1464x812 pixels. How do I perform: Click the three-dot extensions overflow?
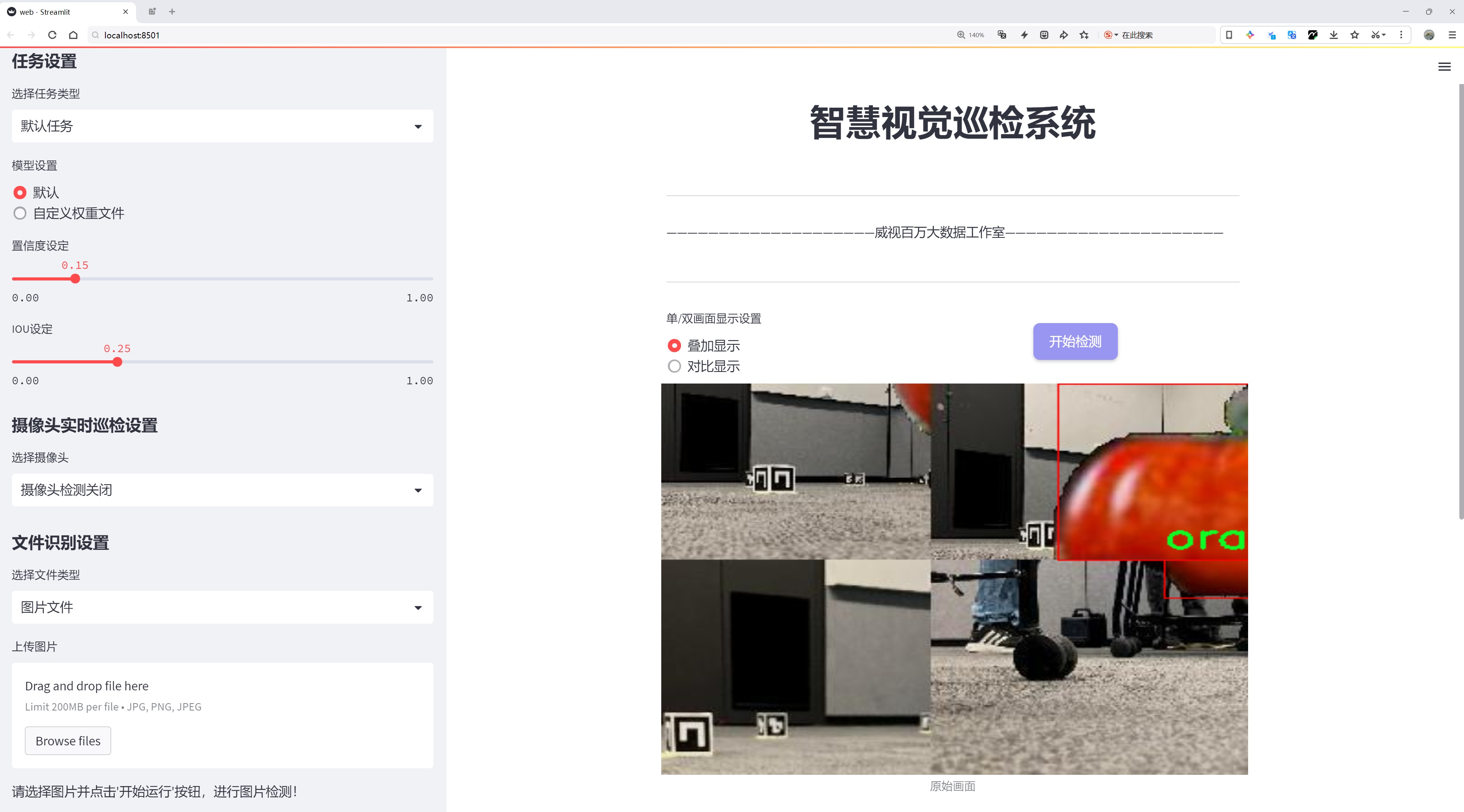pos(1401,34)
